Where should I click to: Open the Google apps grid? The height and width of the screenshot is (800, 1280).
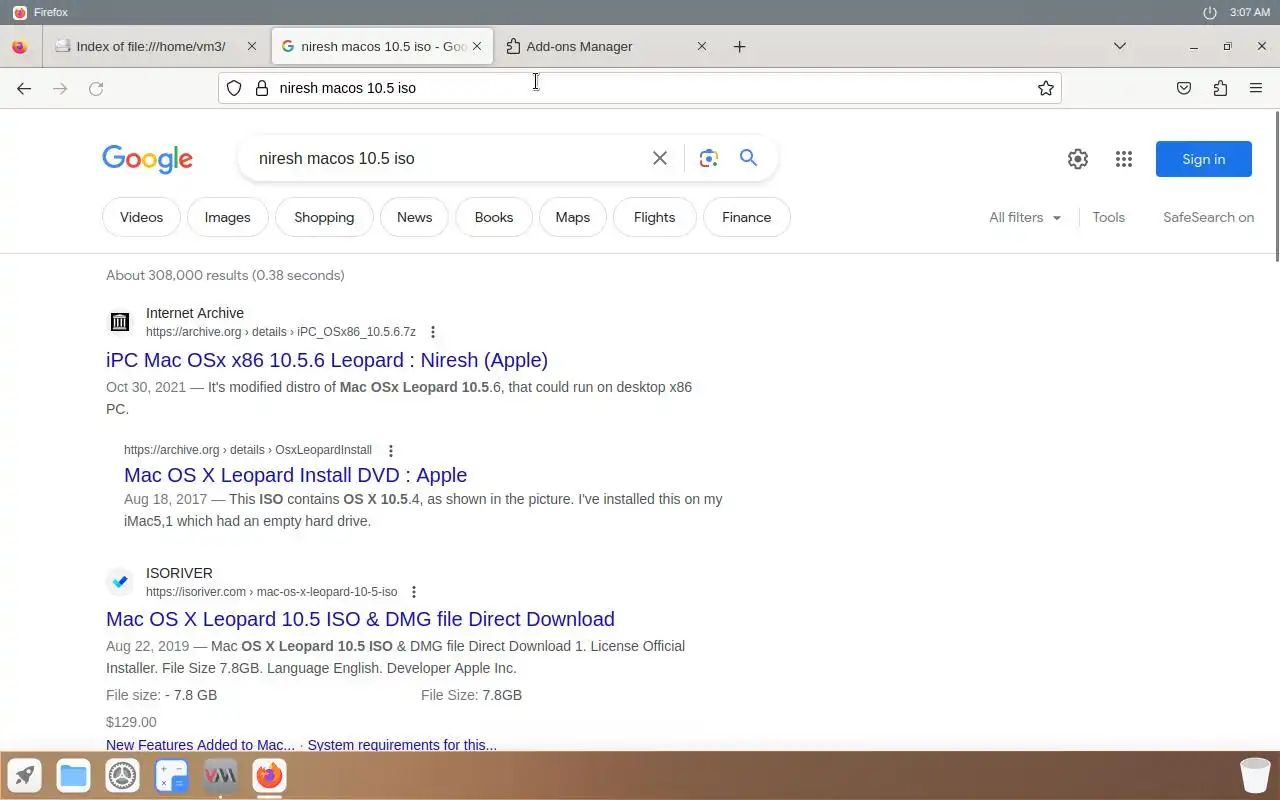coord(1124,159)
